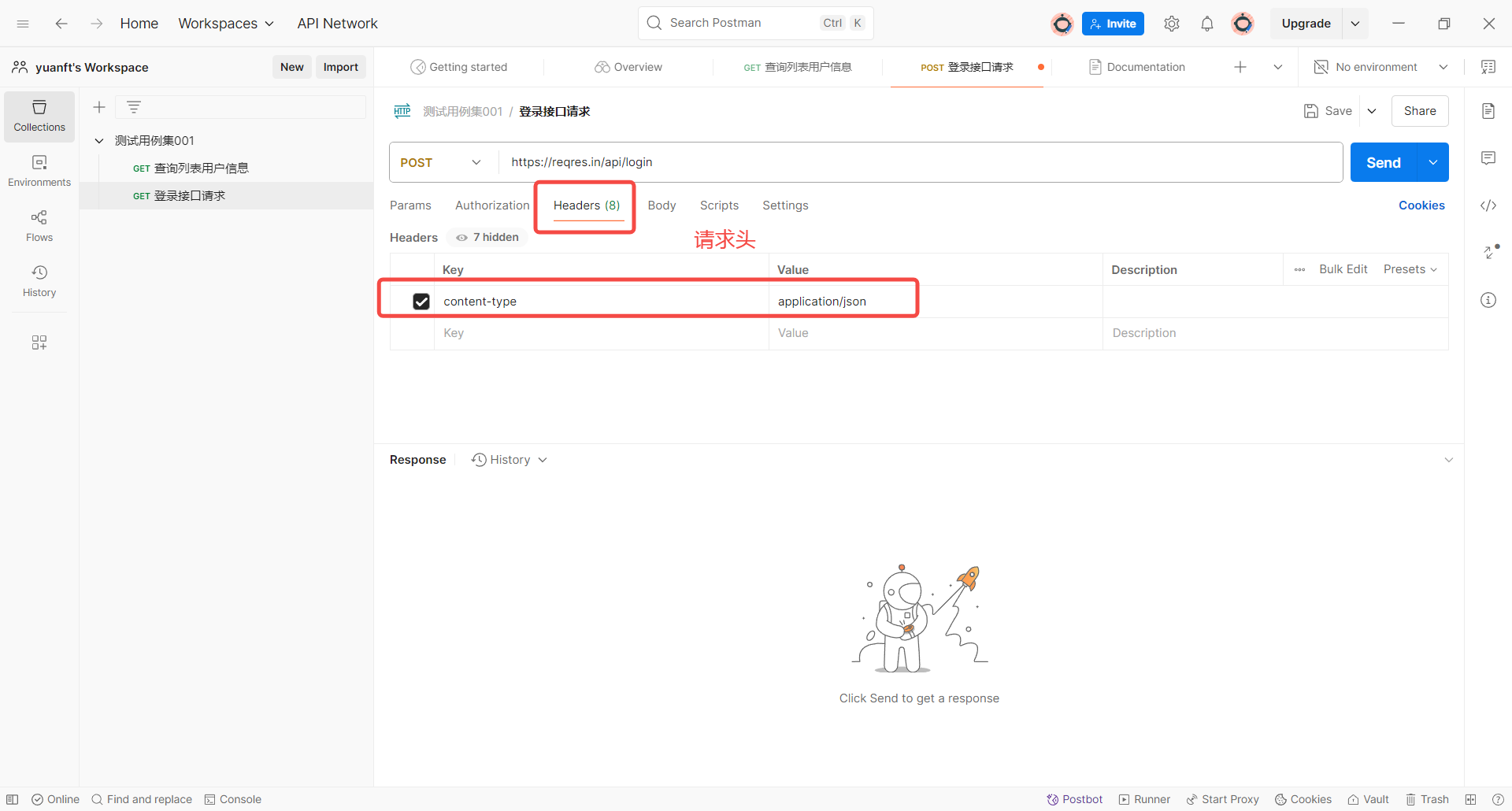
Task: Select GET 查询列表用户信息 request in sidebar
Action: click(x=226, y=168)
